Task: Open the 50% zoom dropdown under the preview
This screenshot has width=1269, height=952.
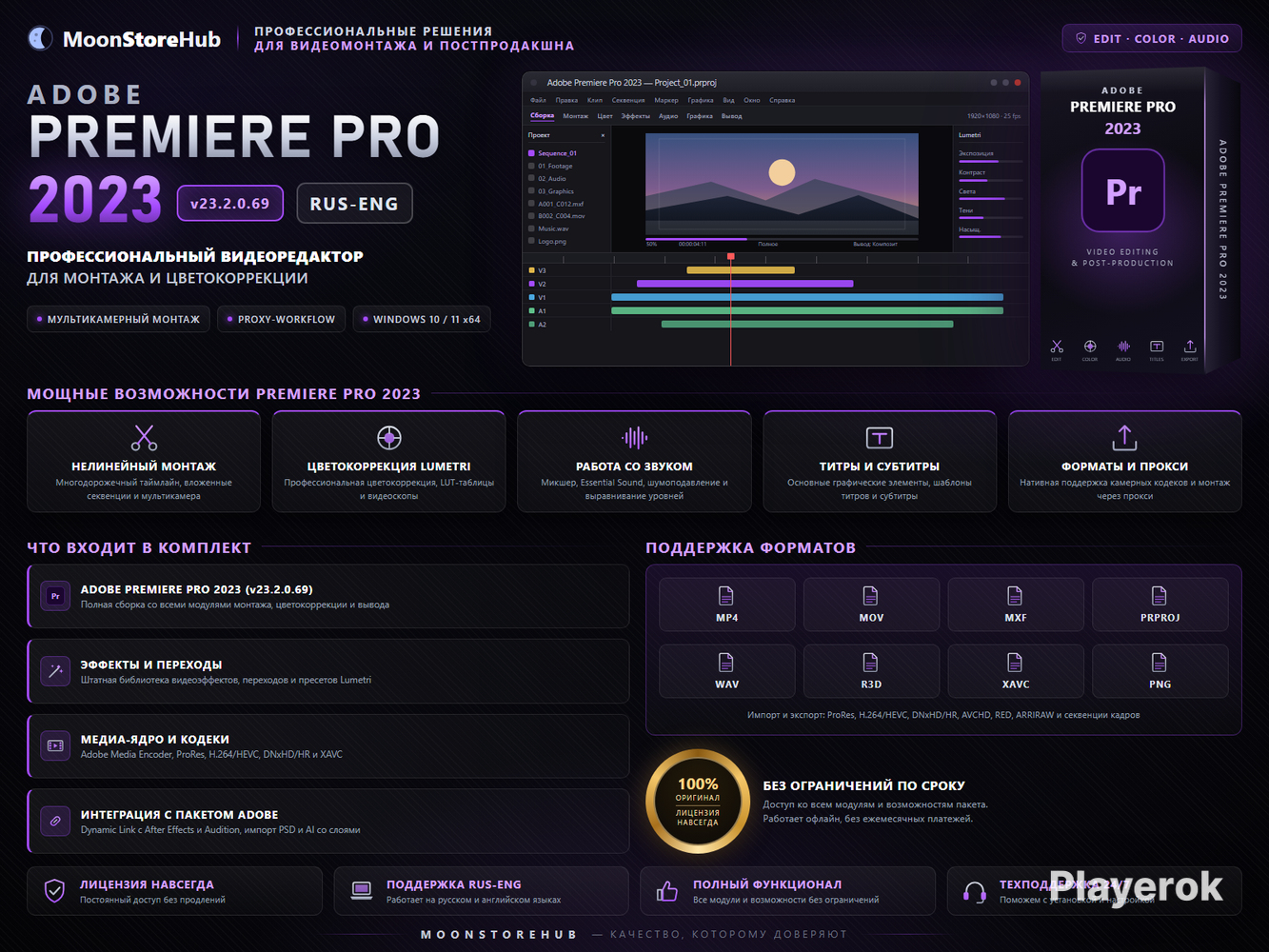Action: (x=652, y=244)
